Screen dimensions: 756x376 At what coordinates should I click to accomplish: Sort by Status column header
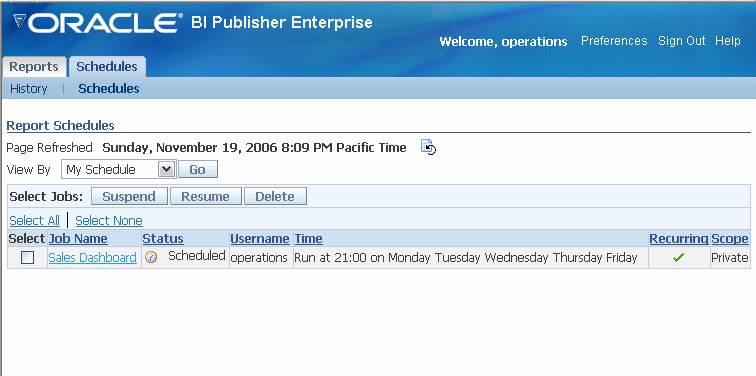[x=163, y=239]
